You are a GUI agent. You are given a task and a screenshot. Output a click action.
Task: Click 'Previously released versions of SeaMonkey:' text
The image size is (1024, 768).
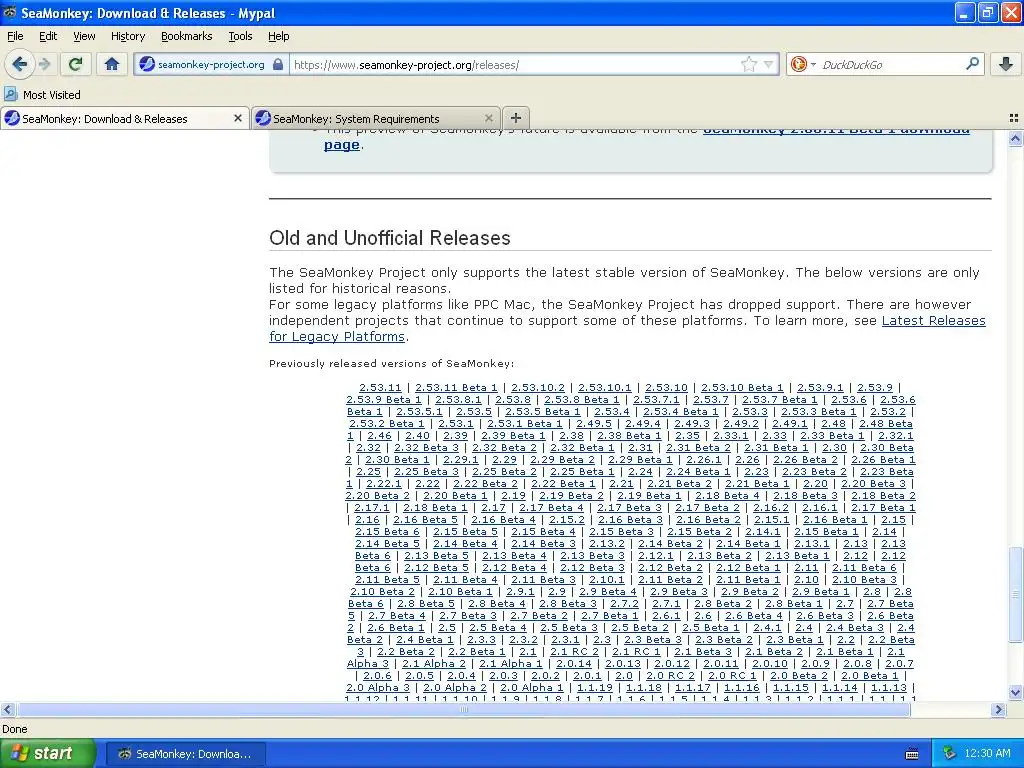point(391,364)
